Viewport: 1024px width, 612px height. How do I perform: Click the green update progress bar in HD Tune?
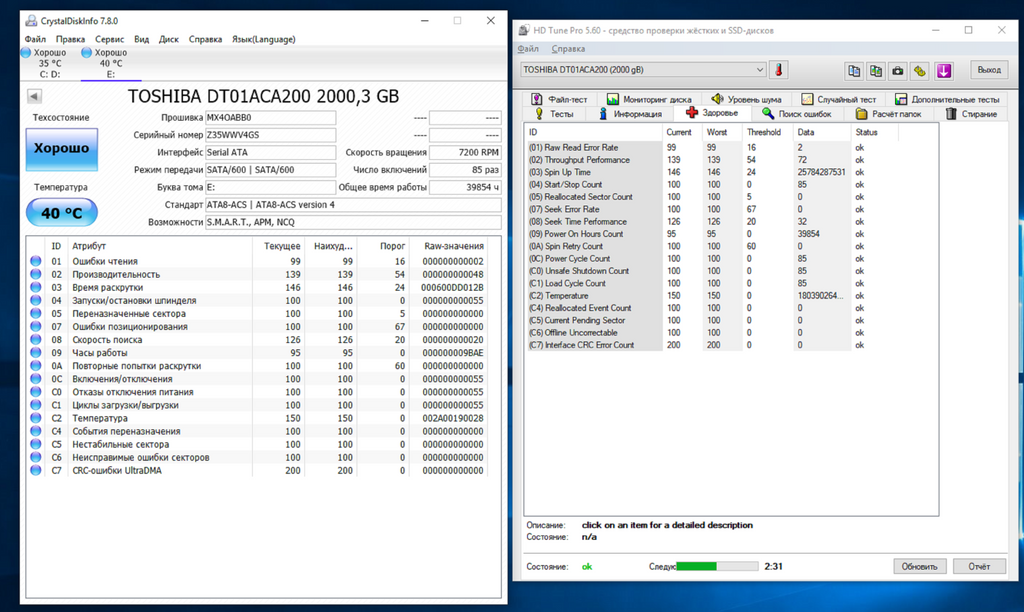[717, 566]
